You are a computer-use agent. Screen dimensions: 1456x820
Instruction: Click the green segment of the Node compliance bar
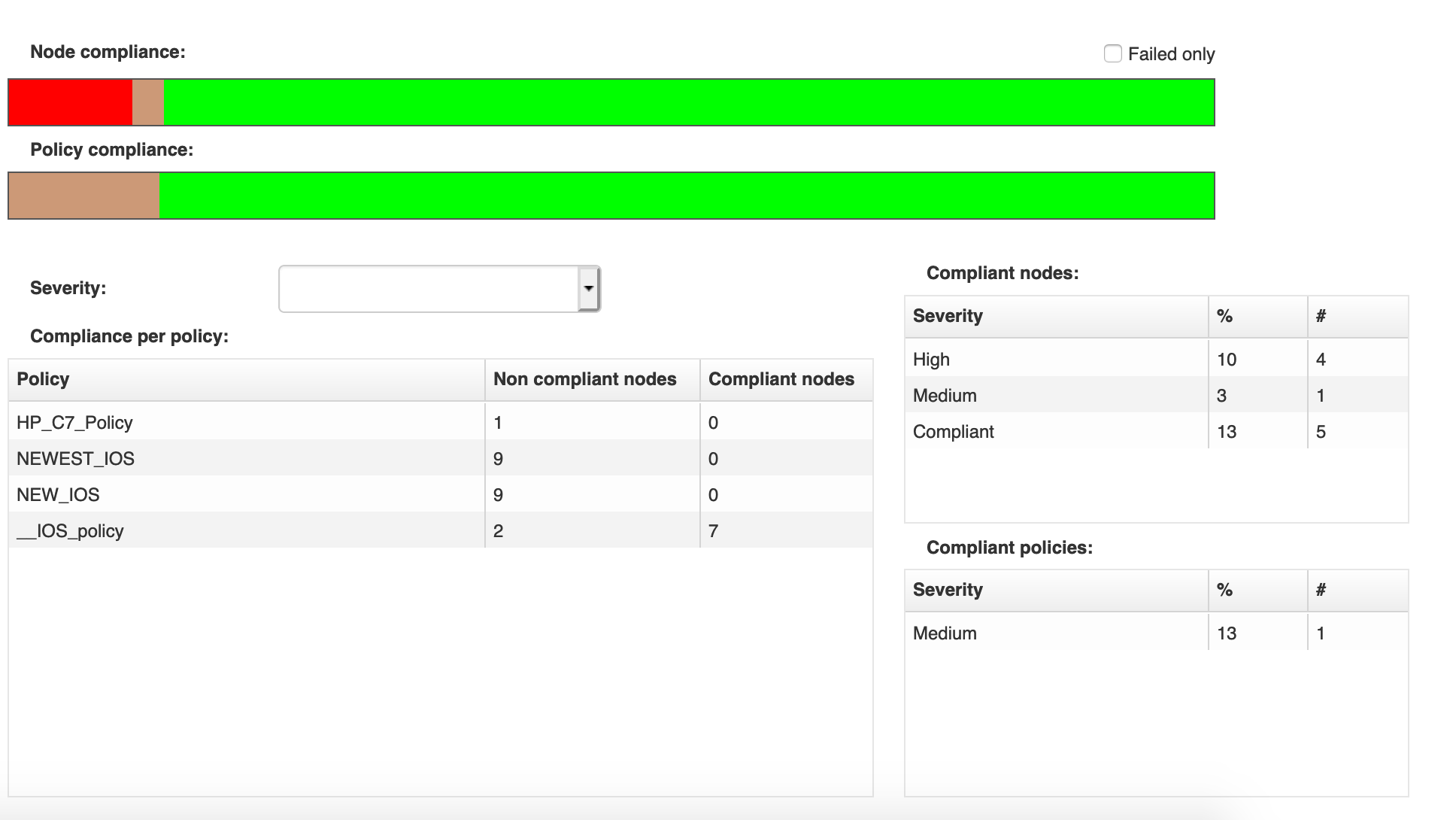click(x=677, y=102)
